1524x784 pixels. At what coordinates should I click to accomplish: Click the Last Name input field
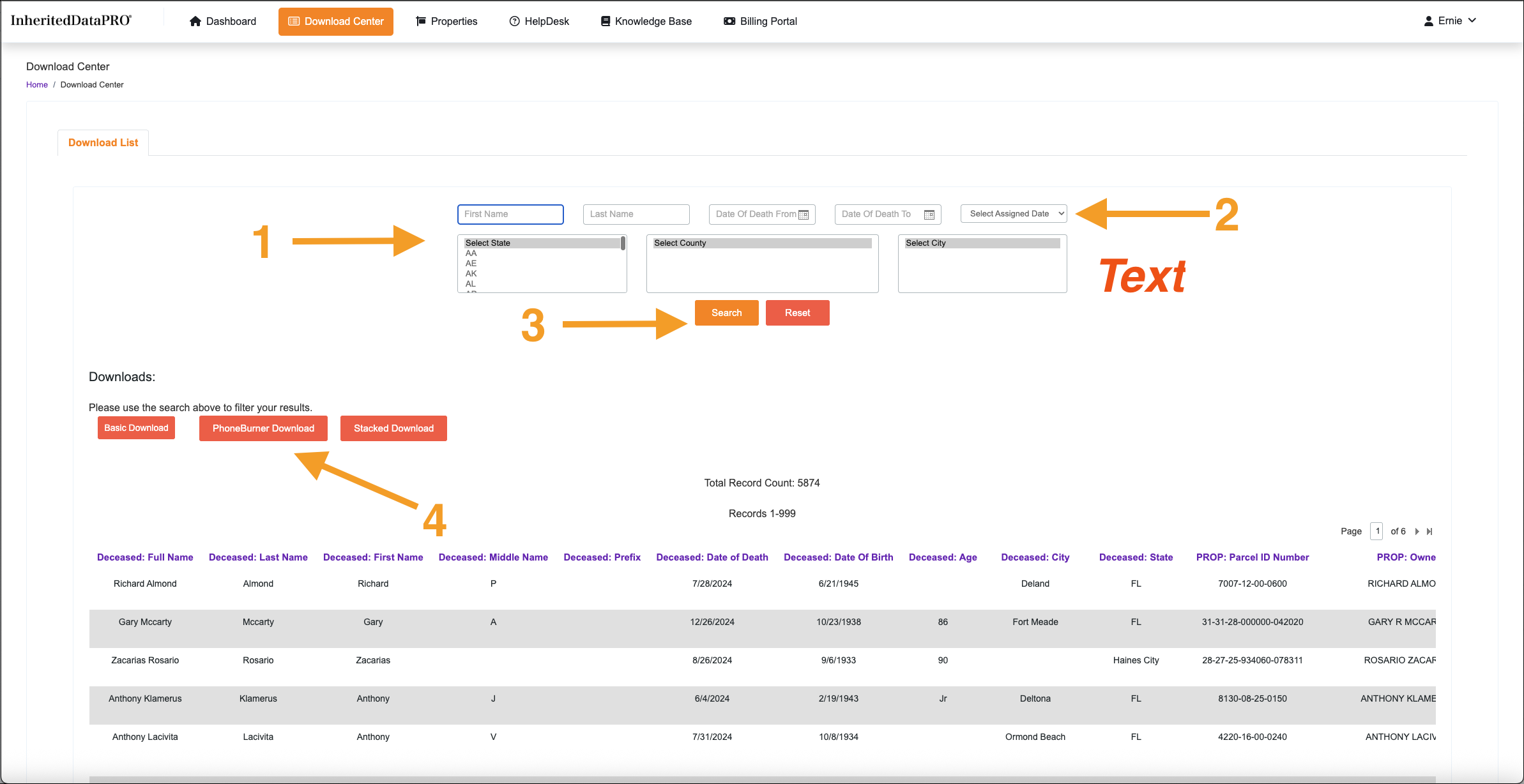tap(636, 214)
